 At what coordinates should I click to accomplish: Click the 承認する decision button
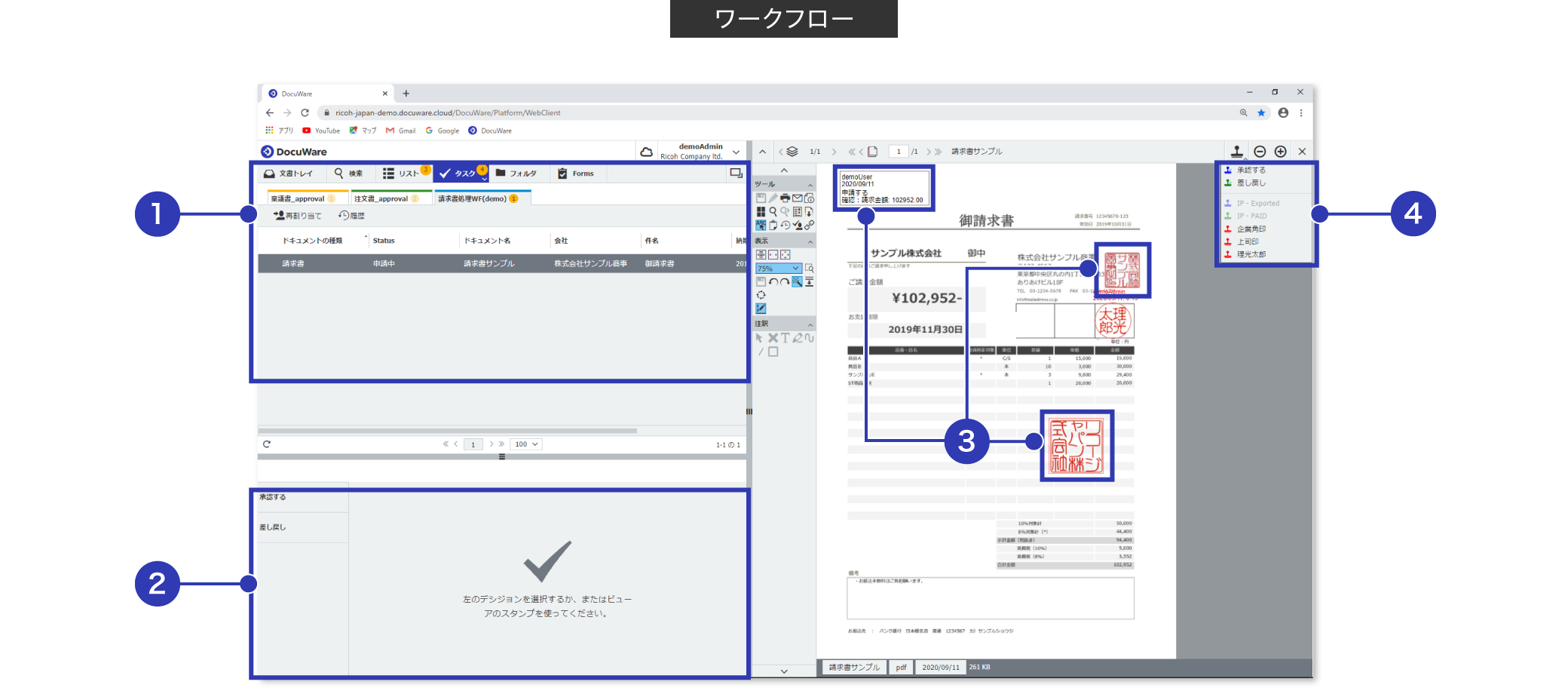point(273,496)
